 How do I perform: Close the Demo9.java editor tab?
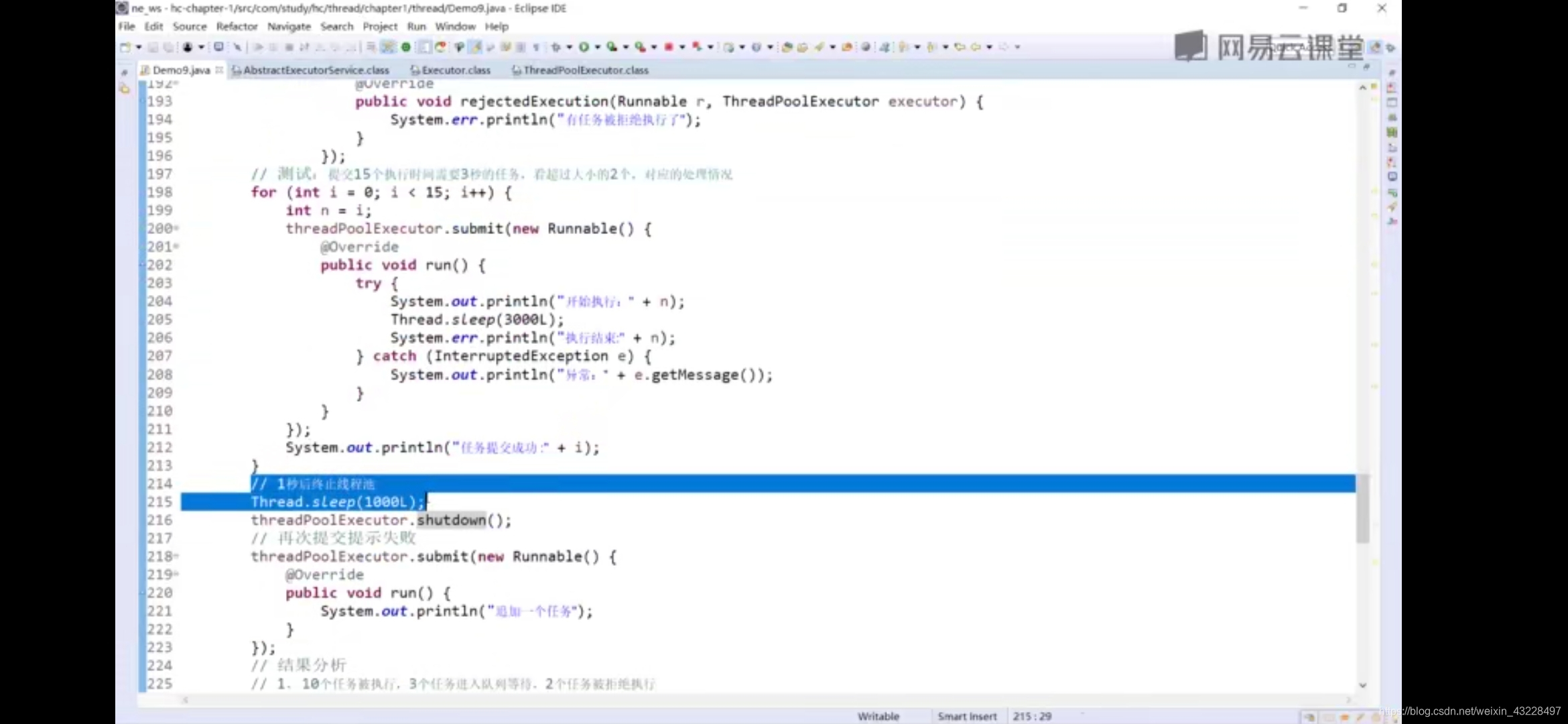coord(219,70)
